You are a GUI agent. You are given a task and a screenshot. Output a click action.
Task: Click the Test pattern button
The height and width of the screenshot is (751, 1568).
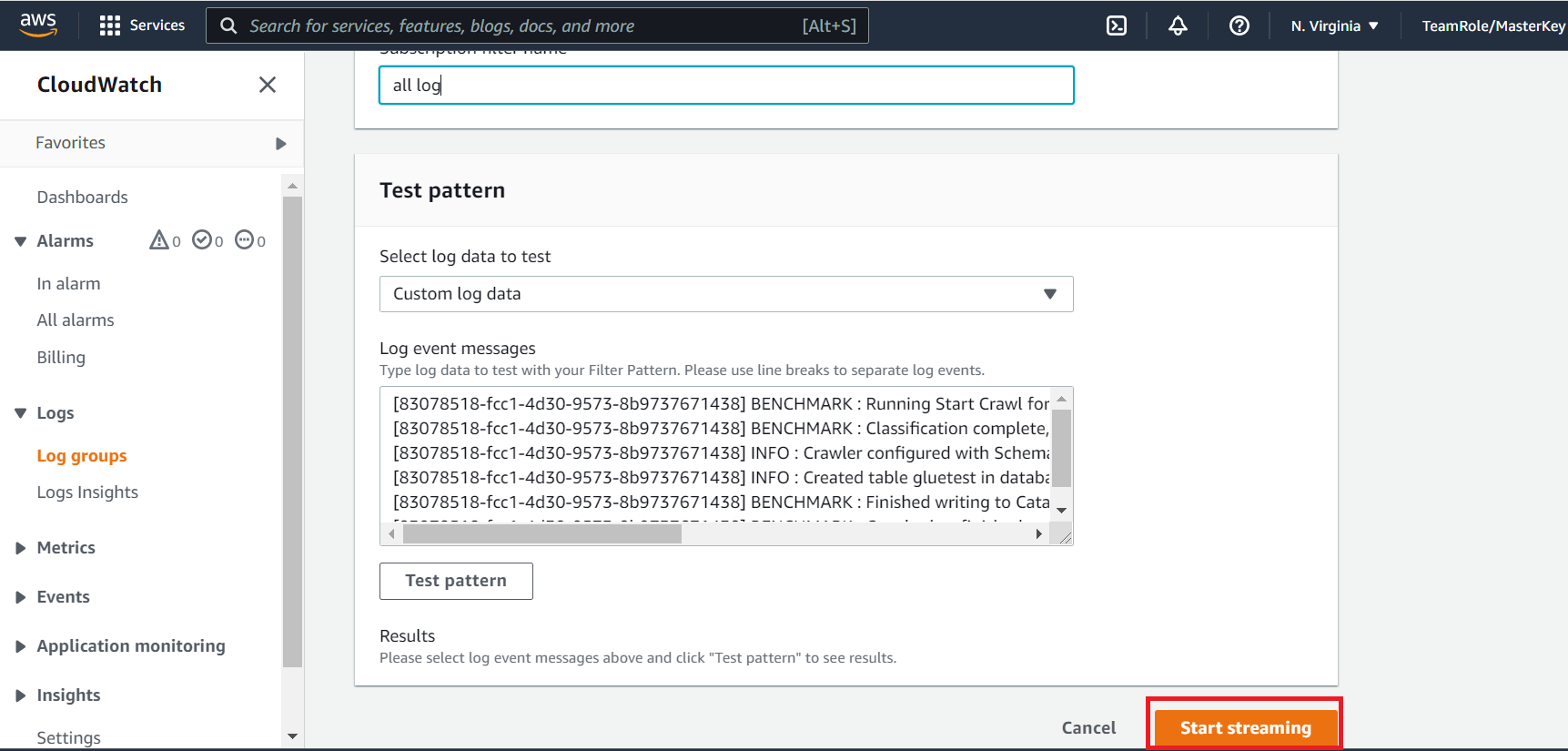coord(456,581)
